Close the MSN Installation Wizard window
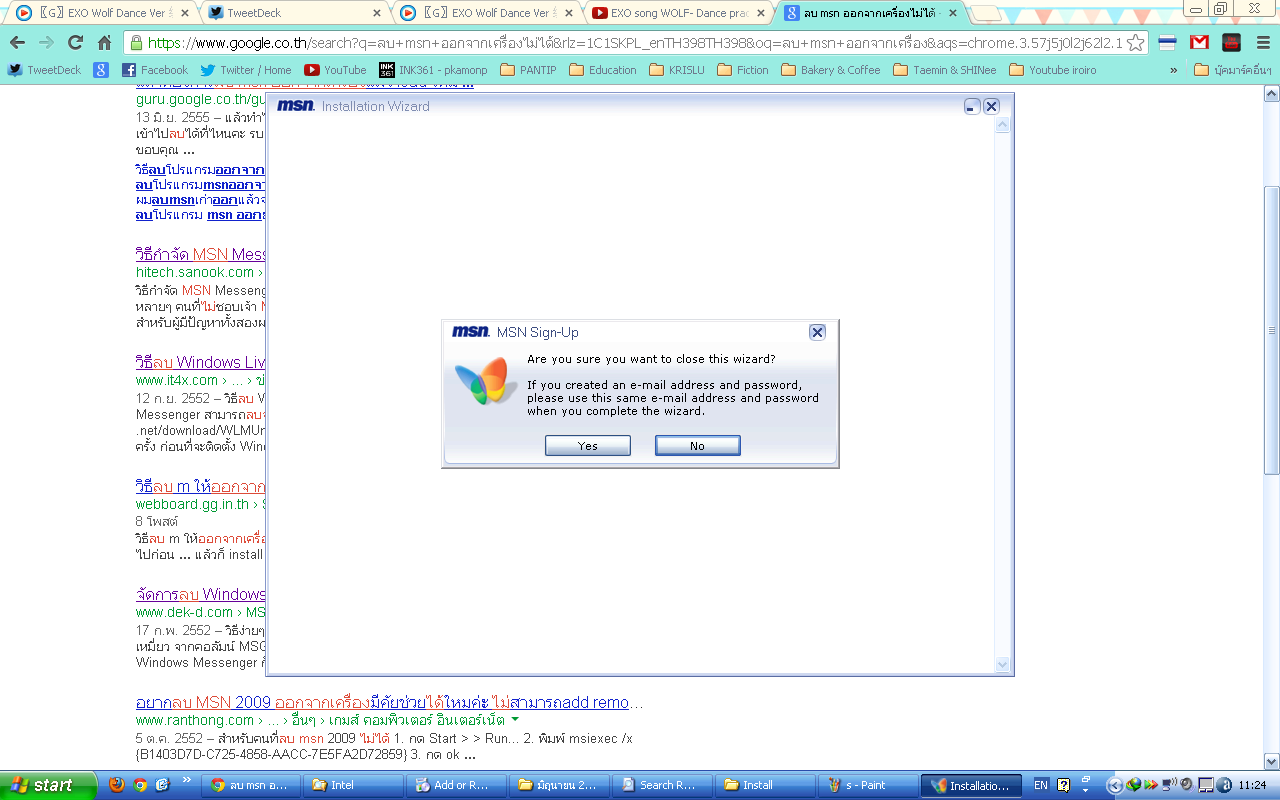Screen dimensions: 1280x800 tap(991, 106)
